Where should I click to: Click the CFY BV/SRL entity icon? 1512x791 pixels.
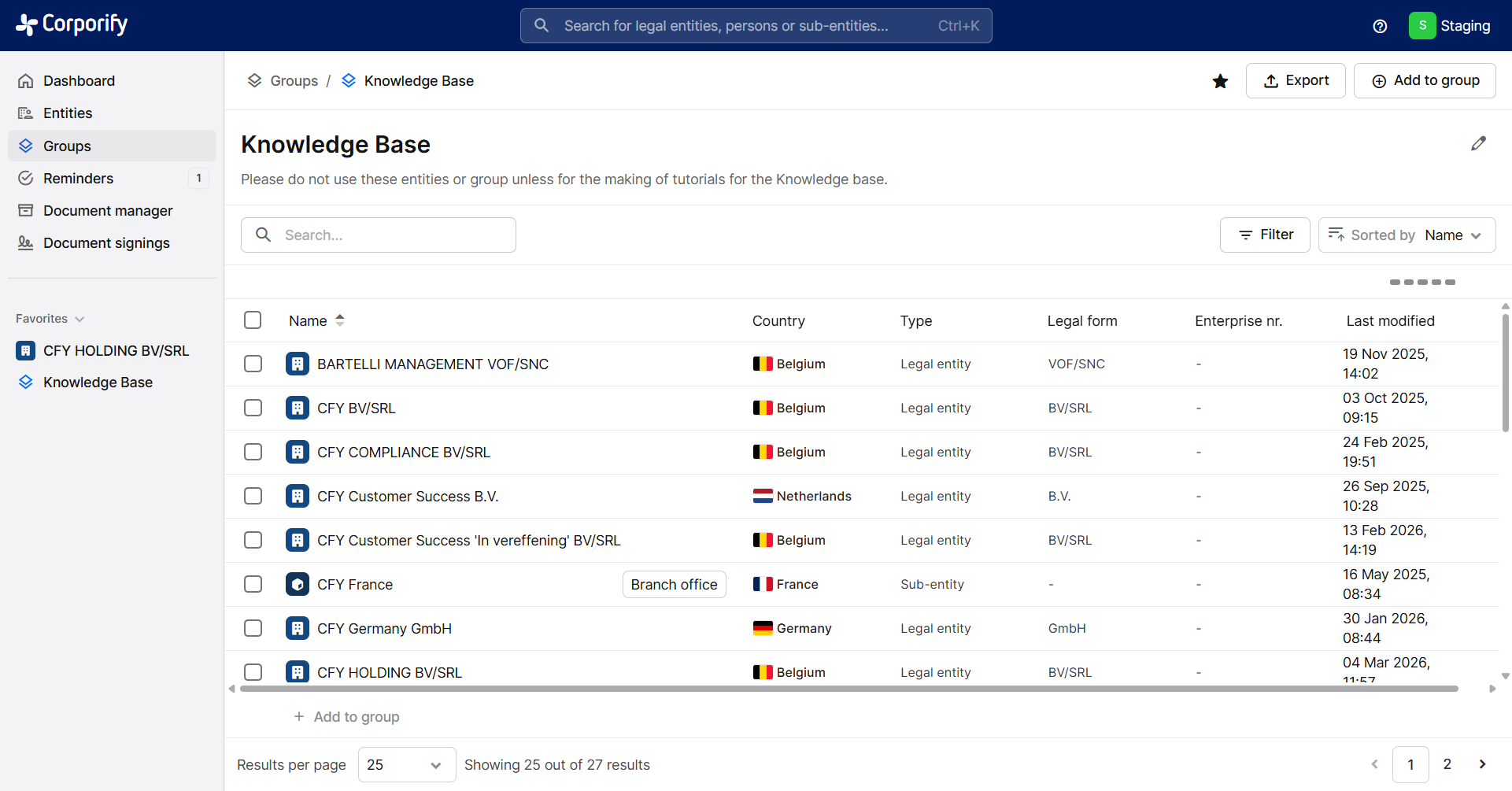coord(298,408)
